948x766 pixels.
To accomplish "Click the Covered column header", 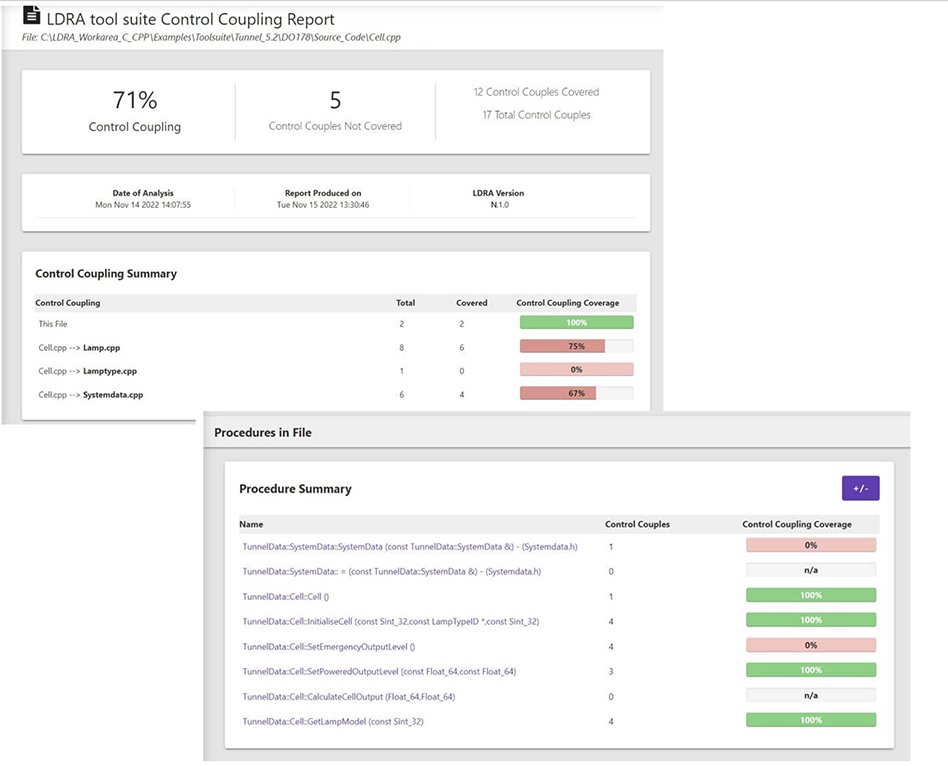I will point(472,302).
